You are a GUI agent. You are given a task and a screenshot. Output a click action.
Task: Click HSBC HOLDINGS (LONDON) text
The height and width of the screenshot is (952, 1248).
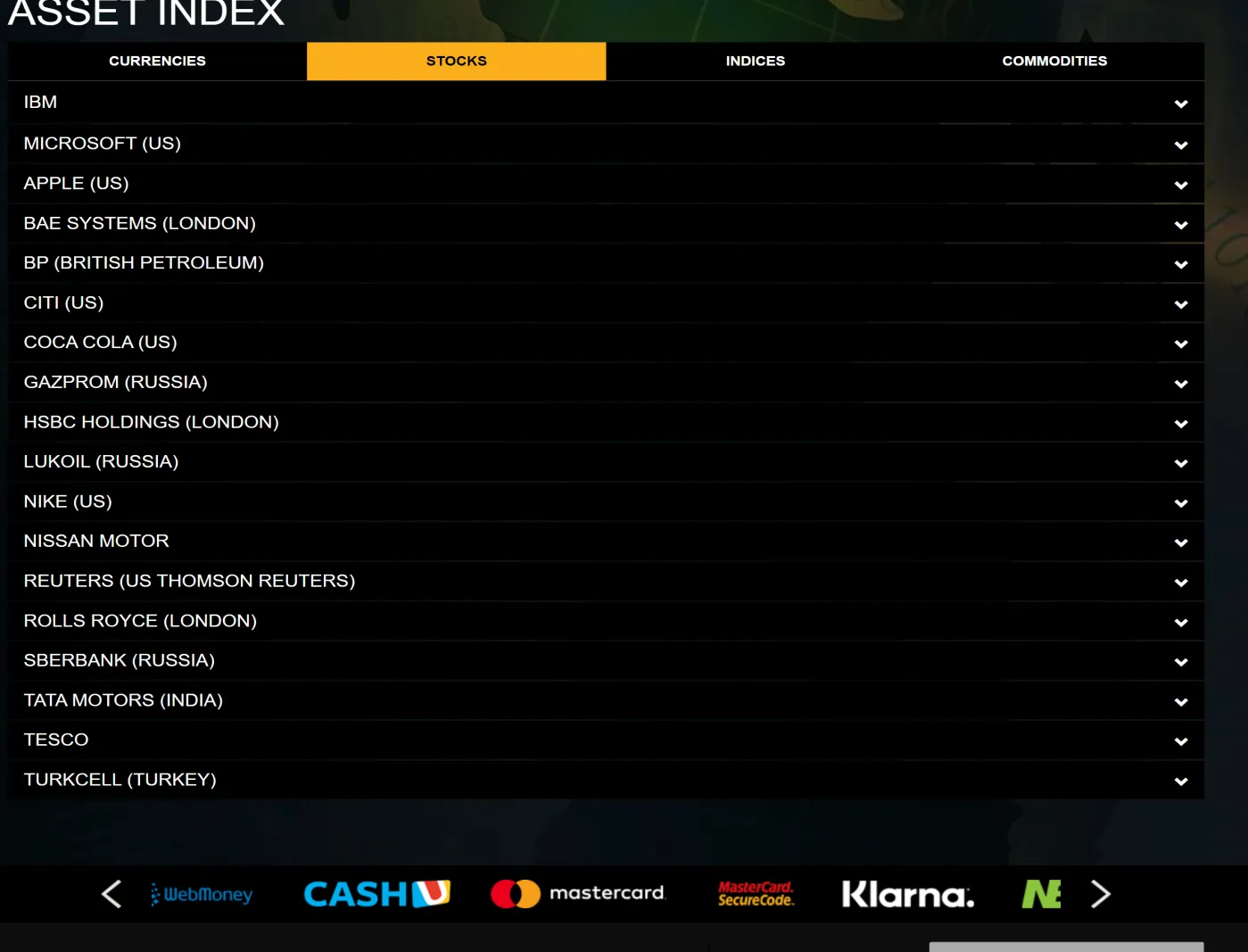(152, 422)
